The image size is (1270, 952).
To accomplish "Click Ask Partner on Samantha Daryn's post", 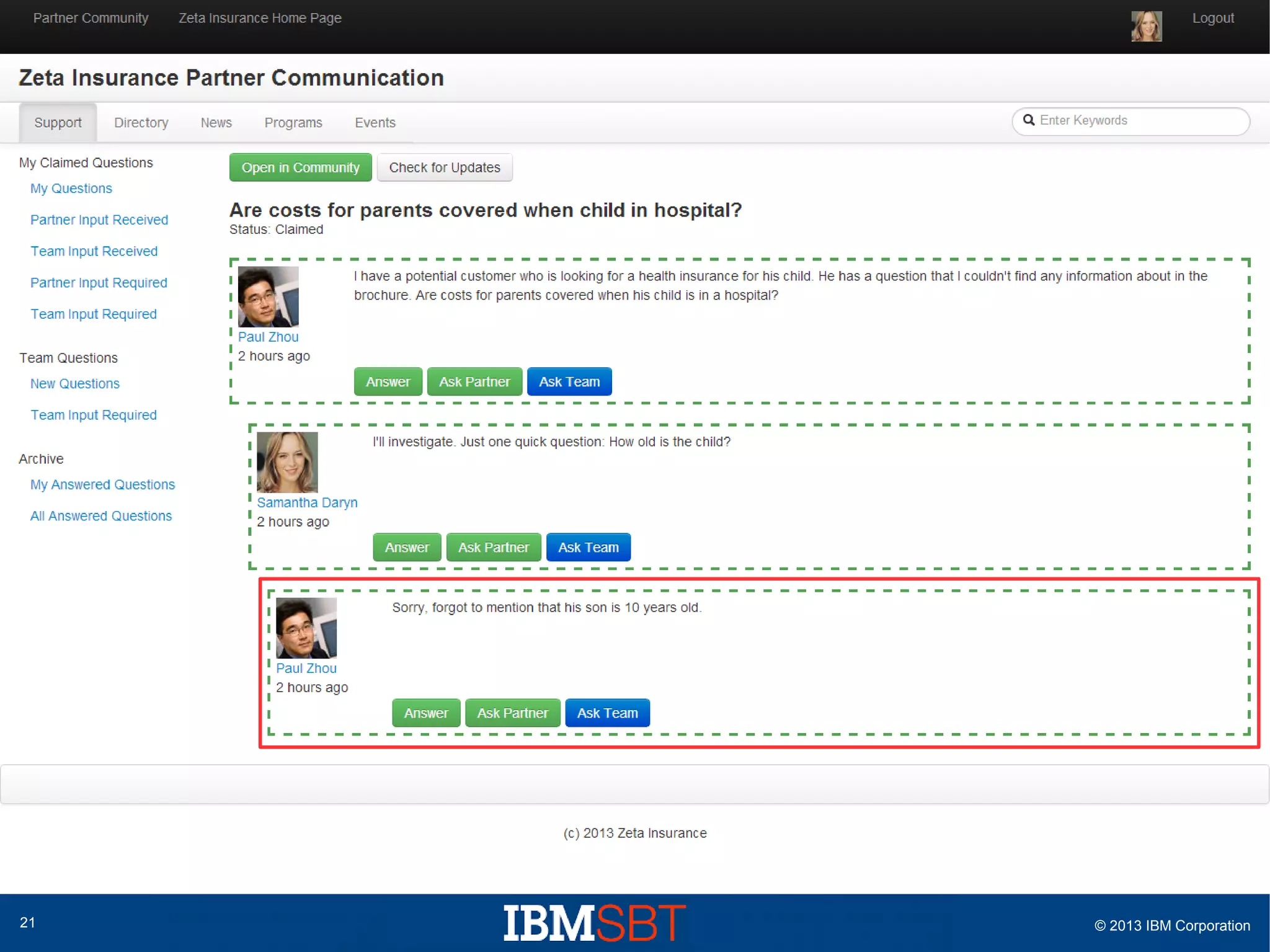I will [x=494, y=547].
